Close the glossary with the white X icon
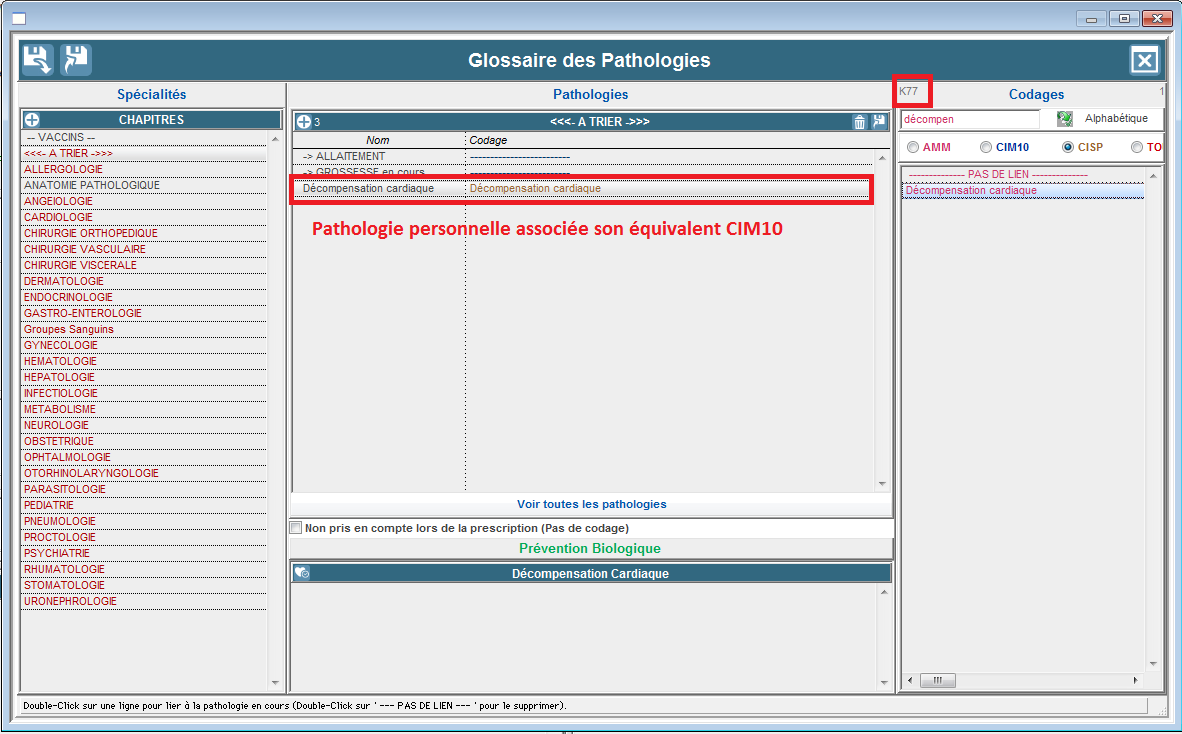 coord(1144,61)
